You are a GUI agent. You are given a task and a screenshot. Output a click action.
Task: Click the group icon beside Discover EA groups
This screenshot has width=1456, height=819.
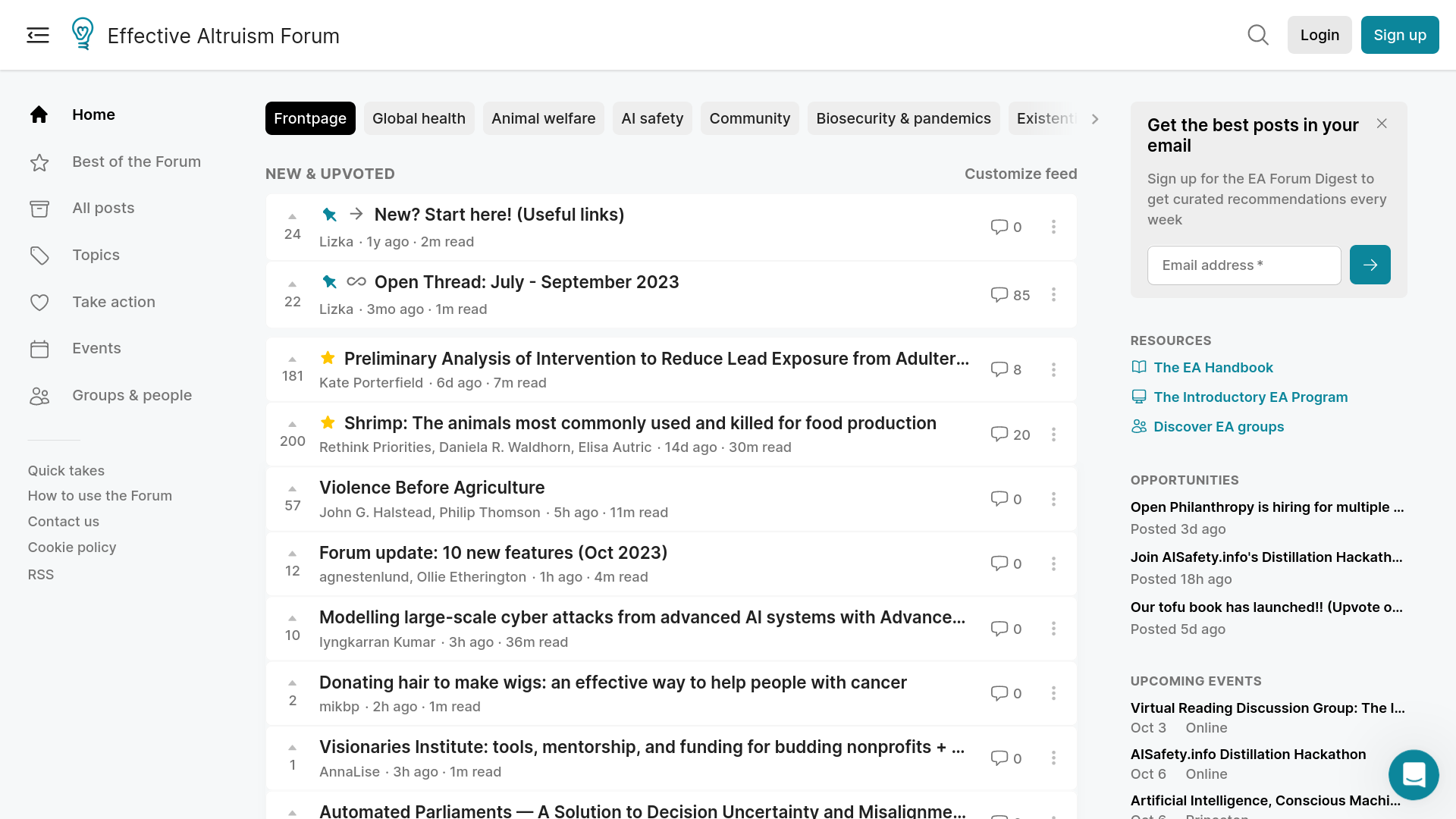(1139, 426)
